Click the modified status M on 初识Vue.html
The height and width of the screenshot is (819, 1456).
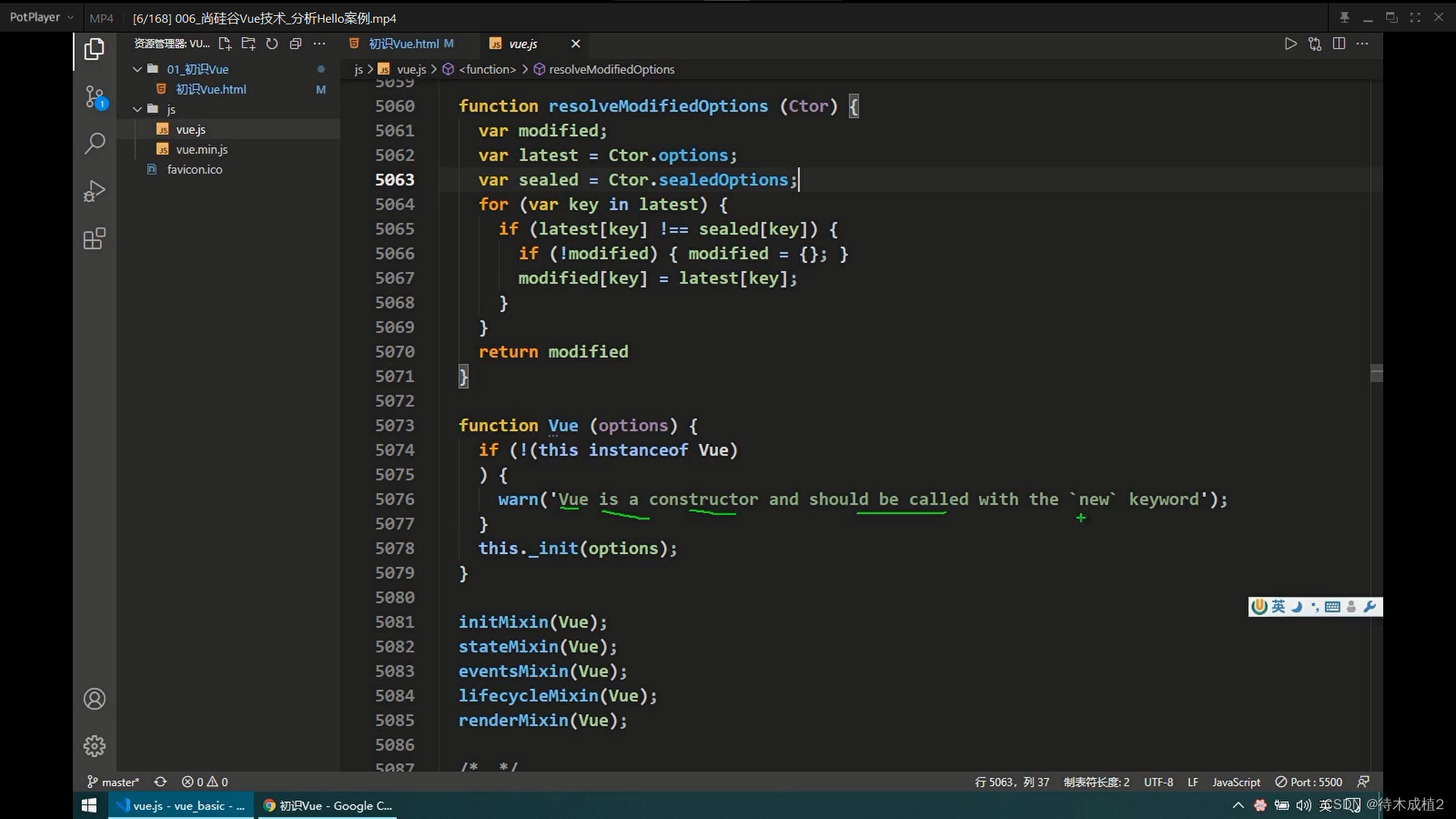[x=321, y=89]
